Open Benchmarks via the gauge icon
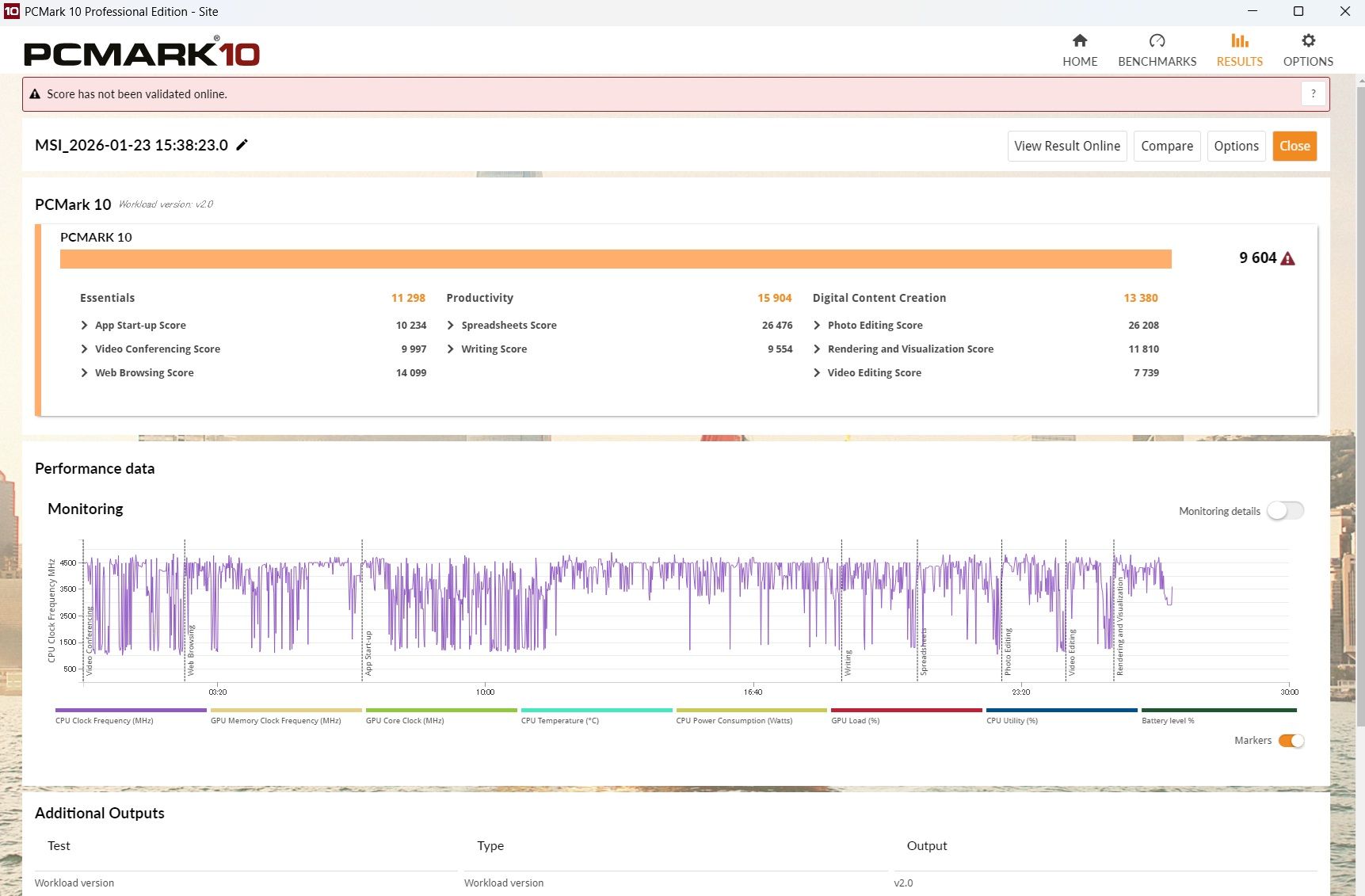Image resolution: width=1365 pixels, height=896 pixels. click(x=1157, y=41)
